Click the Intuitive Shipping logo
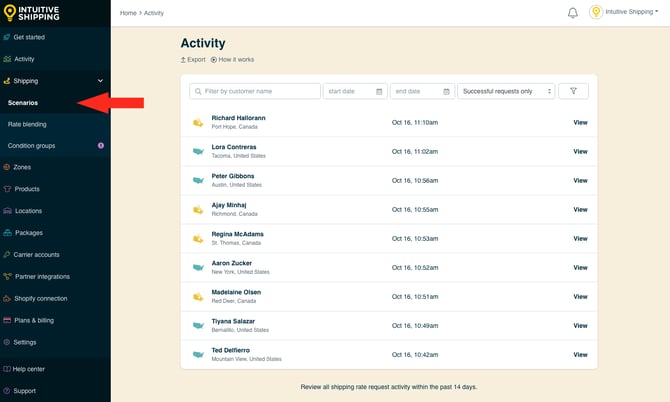 (31, 13)
